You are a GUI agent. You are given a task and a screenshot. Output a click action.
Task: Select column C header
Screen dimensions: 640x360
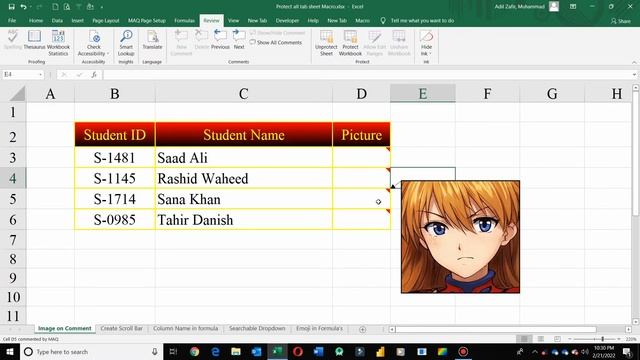pyautogui.click(x=244, y=93)
